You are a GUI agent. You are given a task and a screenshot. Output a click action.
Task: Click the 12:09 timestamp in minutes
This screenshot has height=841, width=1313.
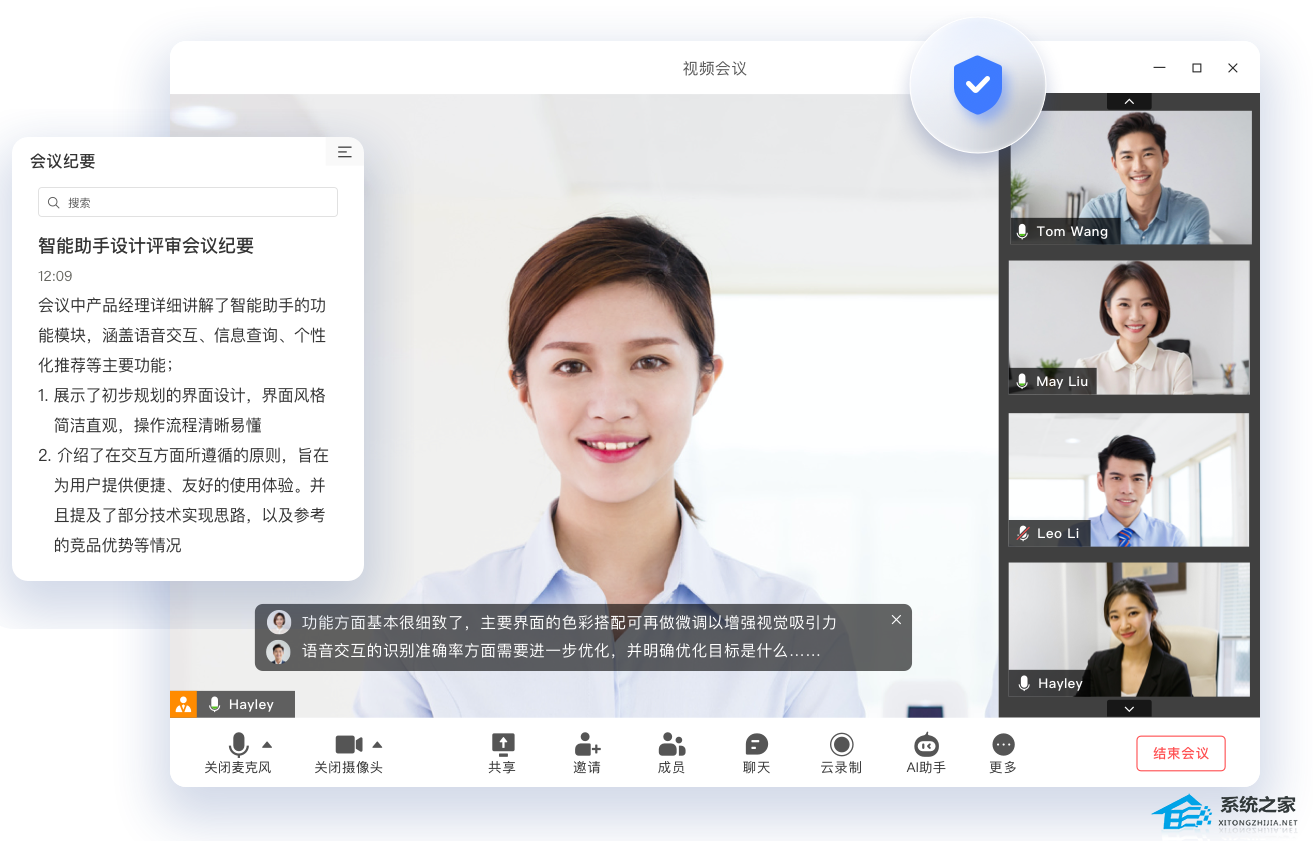point(55,276)
